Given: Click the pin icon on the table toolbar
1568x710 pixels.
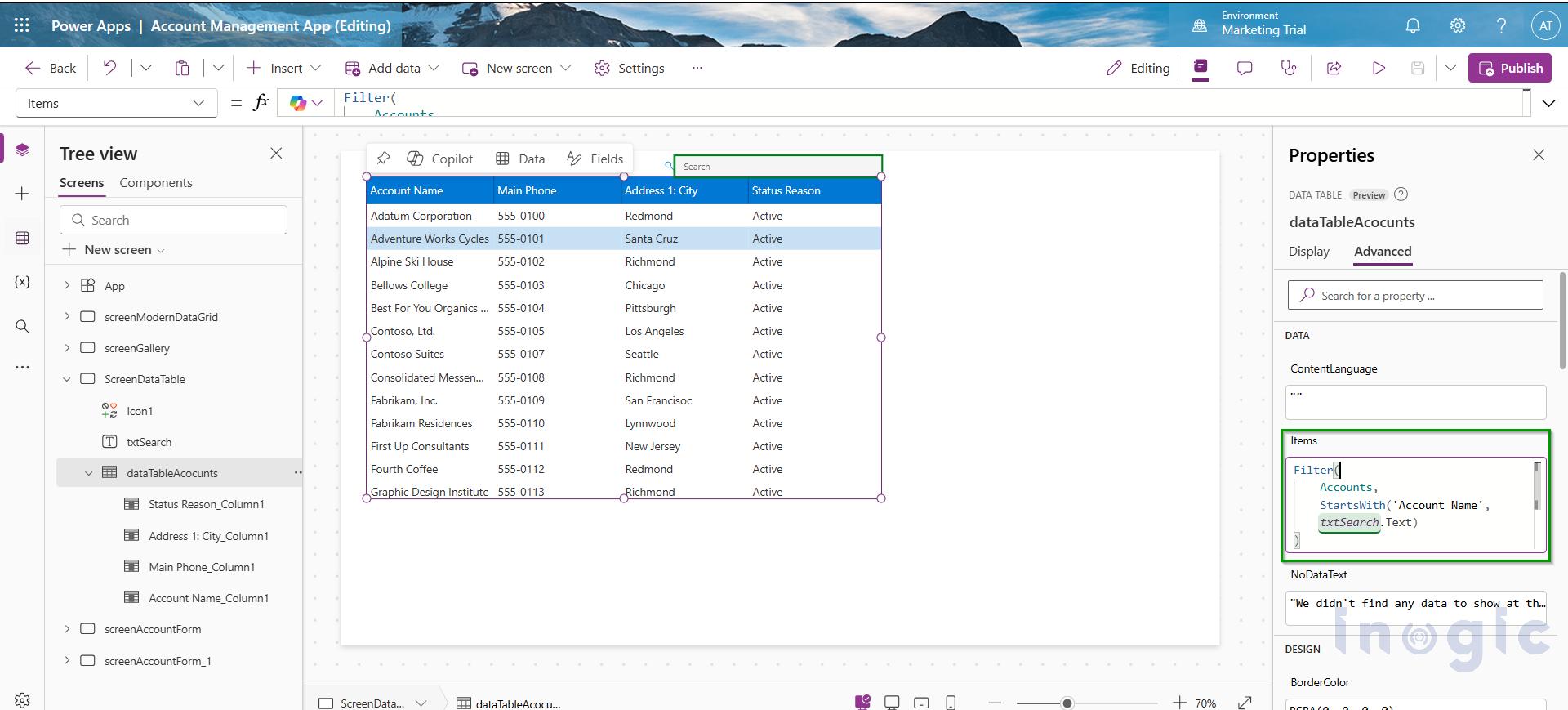Looking at the screenshot, I should coord(383,159).
